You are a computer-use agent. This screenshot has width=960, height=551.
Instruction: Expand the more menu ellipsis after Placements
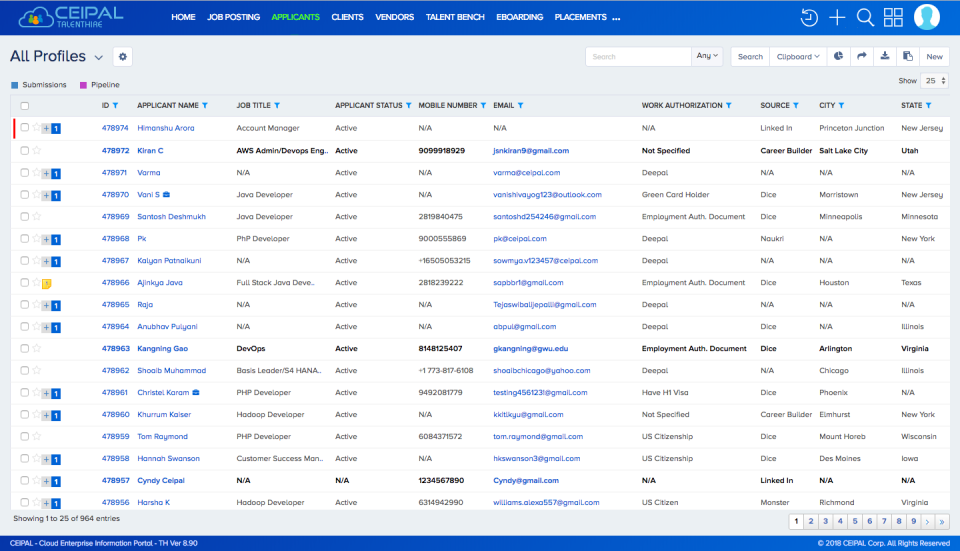point(616,18)
